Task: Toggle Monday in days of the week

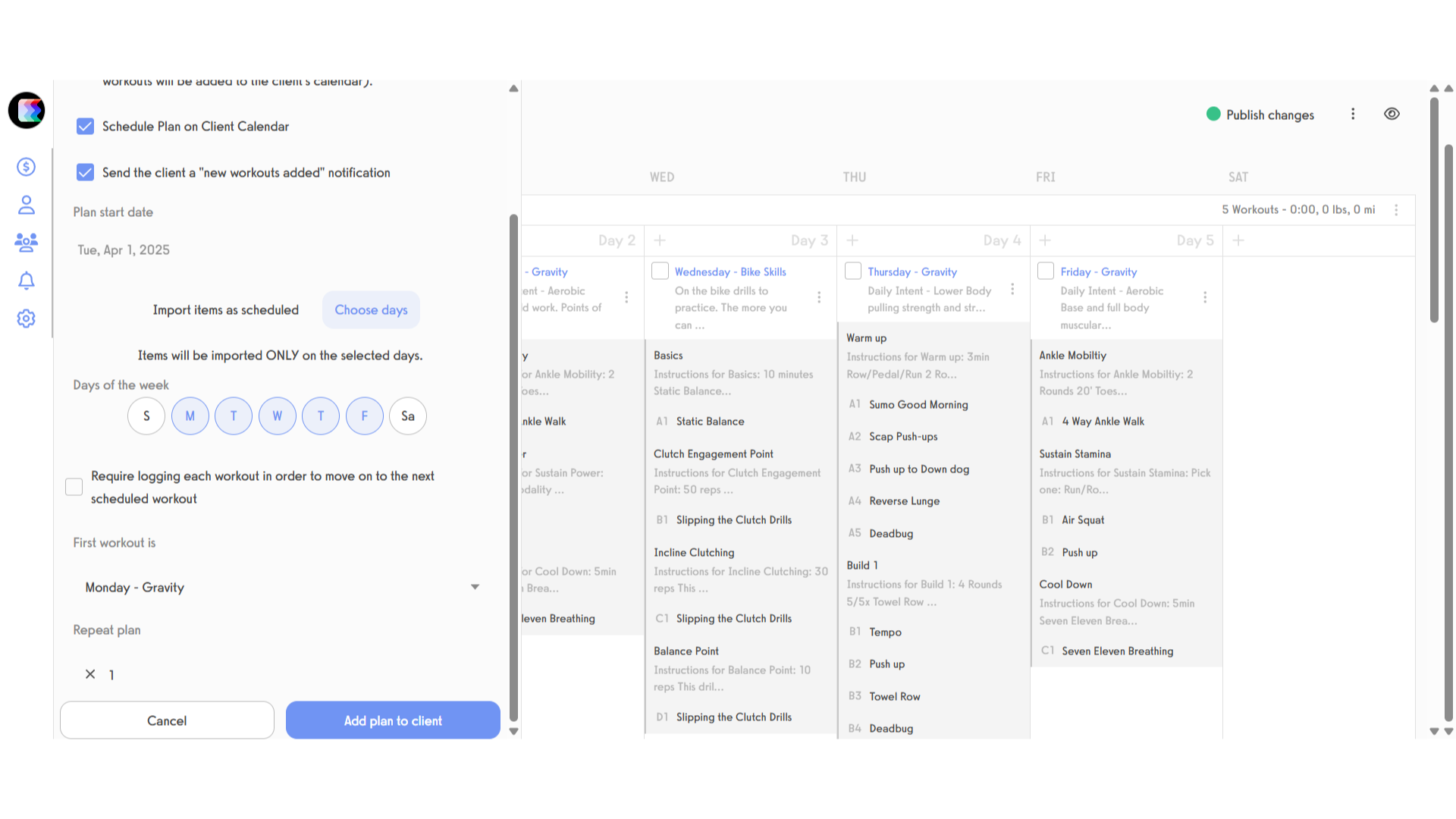Action: tap(190, 416)
